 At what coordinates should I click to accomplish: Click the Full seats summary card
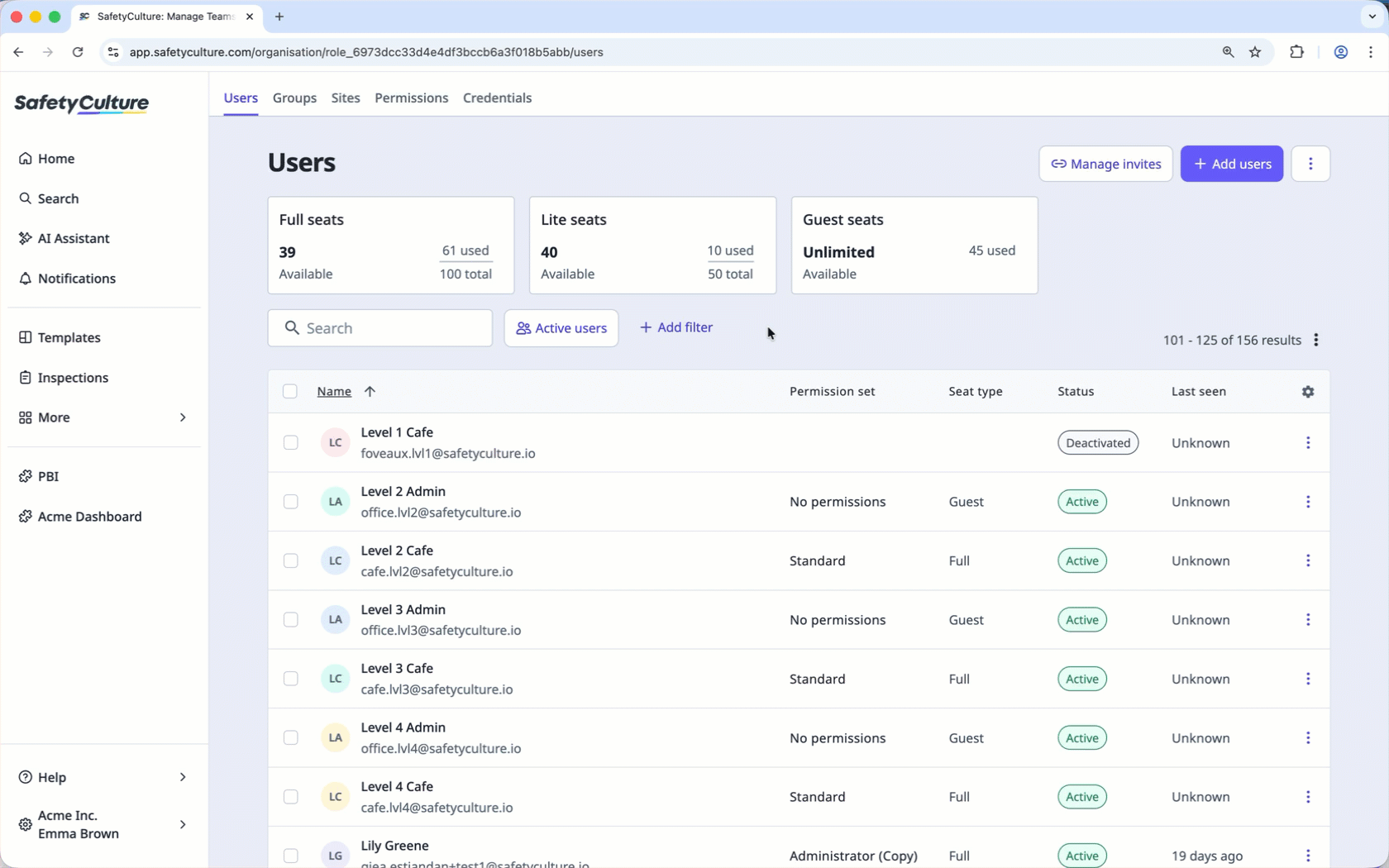pyautogui.click(x=391, y=246)
